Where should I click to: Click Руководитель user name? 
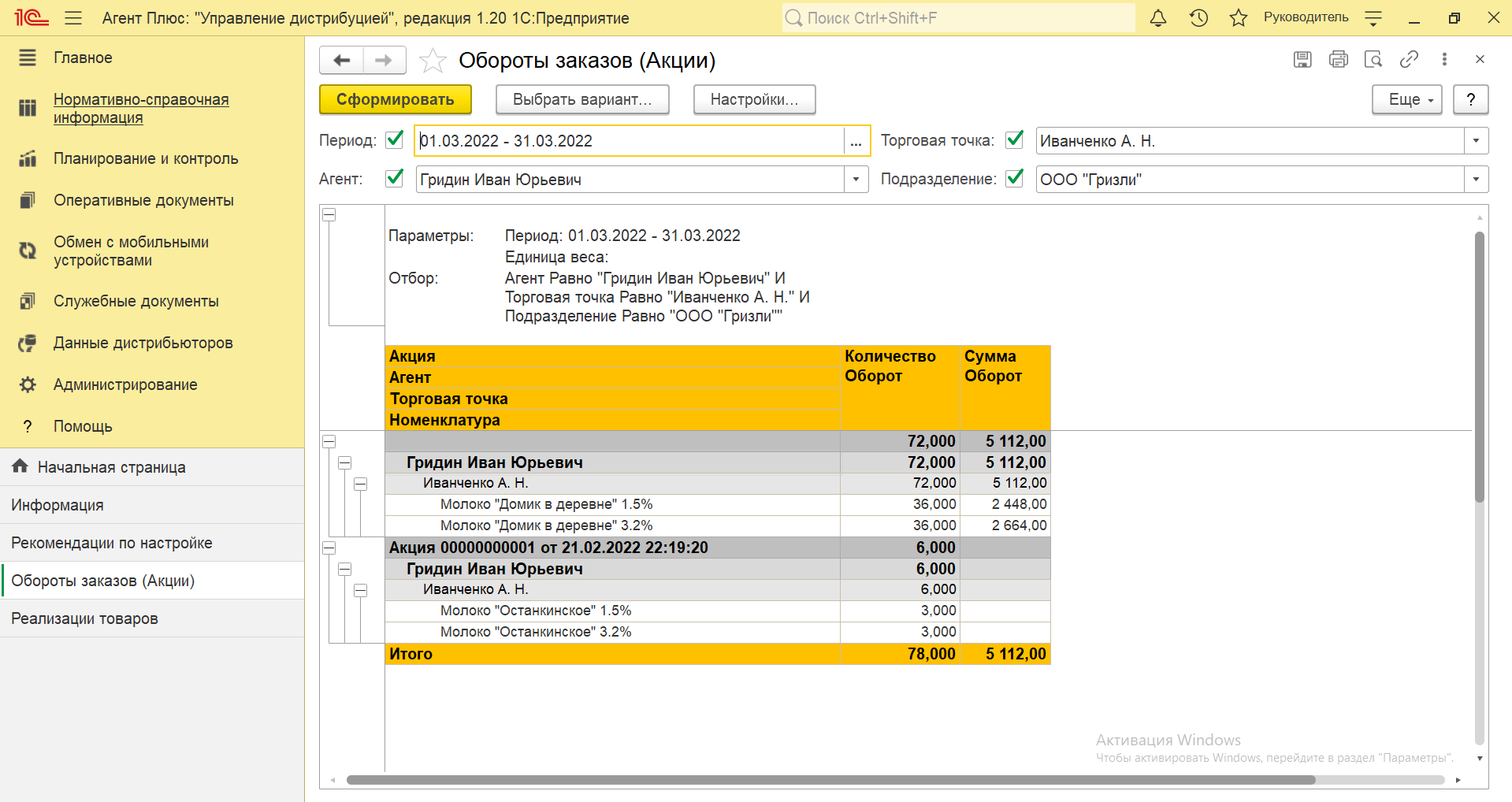[x=1306, y=17]
